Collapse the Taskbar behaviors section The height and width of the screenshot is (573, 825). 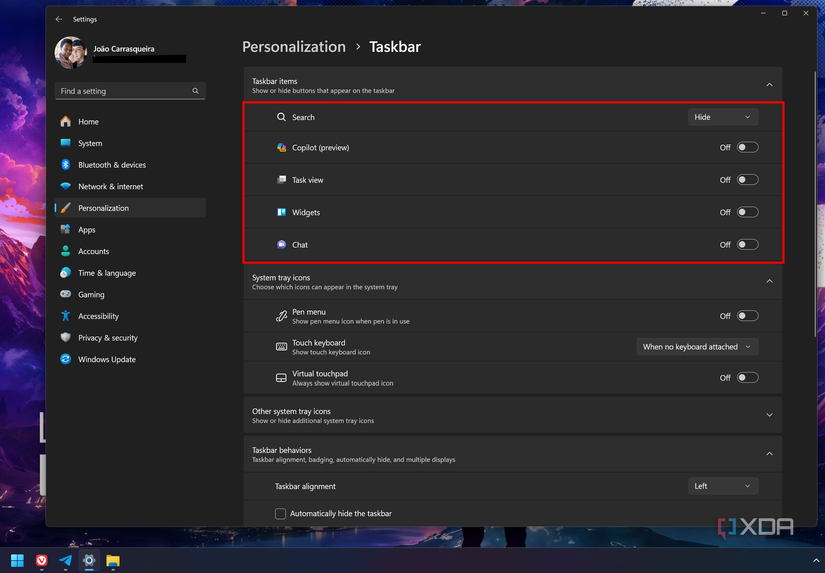click(x=769, y=454)
